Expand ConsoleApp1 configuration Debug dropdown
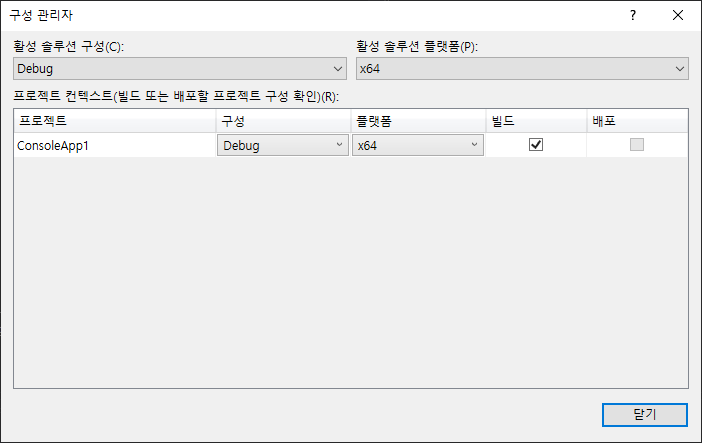 [x=283, y=145]
